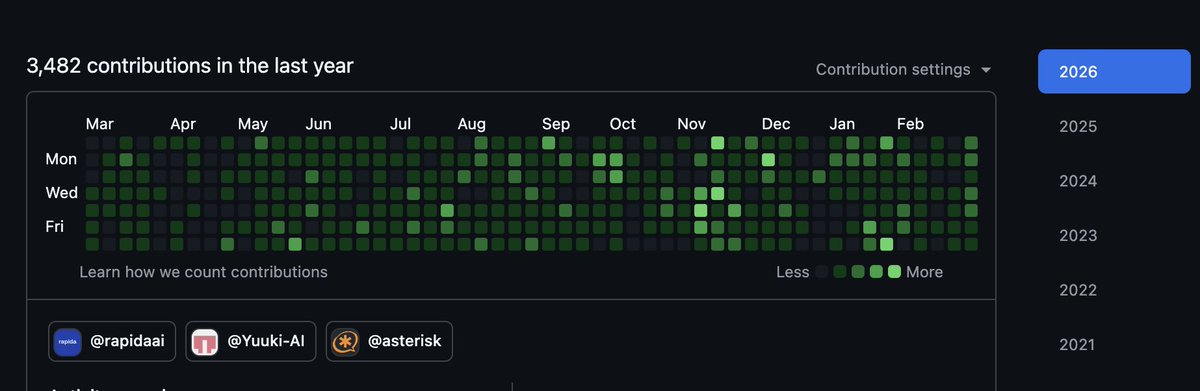The image size is (1200, 391).
Task: Click the 'Aug' month label
Action: 472,124
